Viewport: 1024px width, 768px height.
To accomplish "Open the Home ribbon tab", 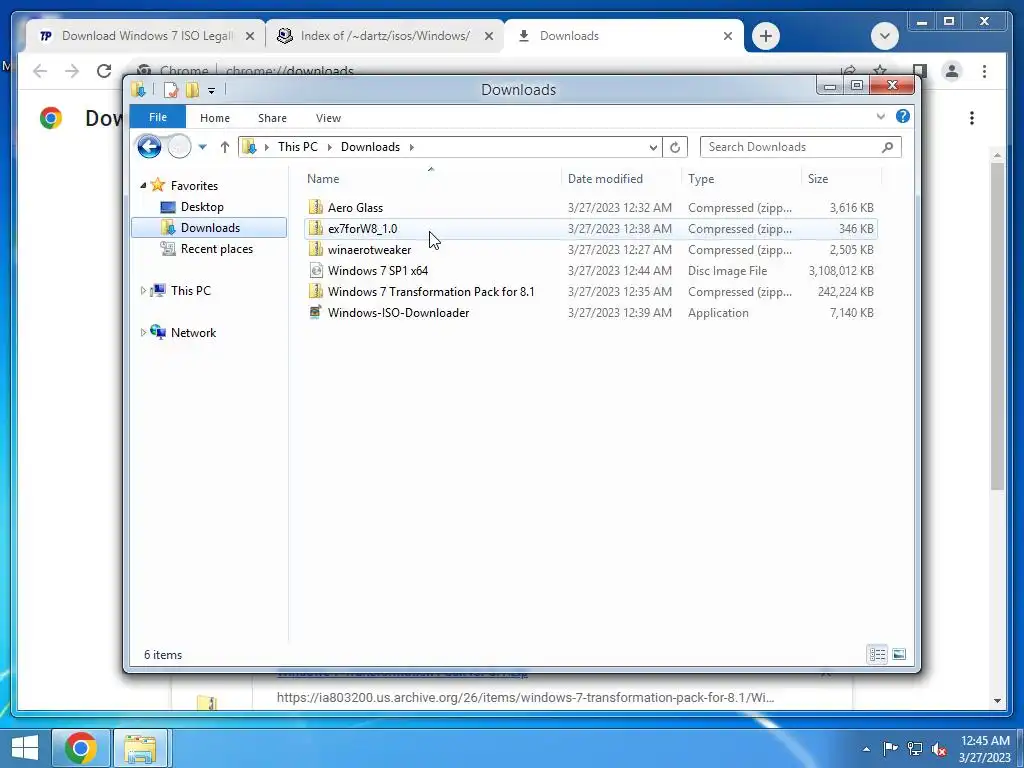I will click(215, 118).
